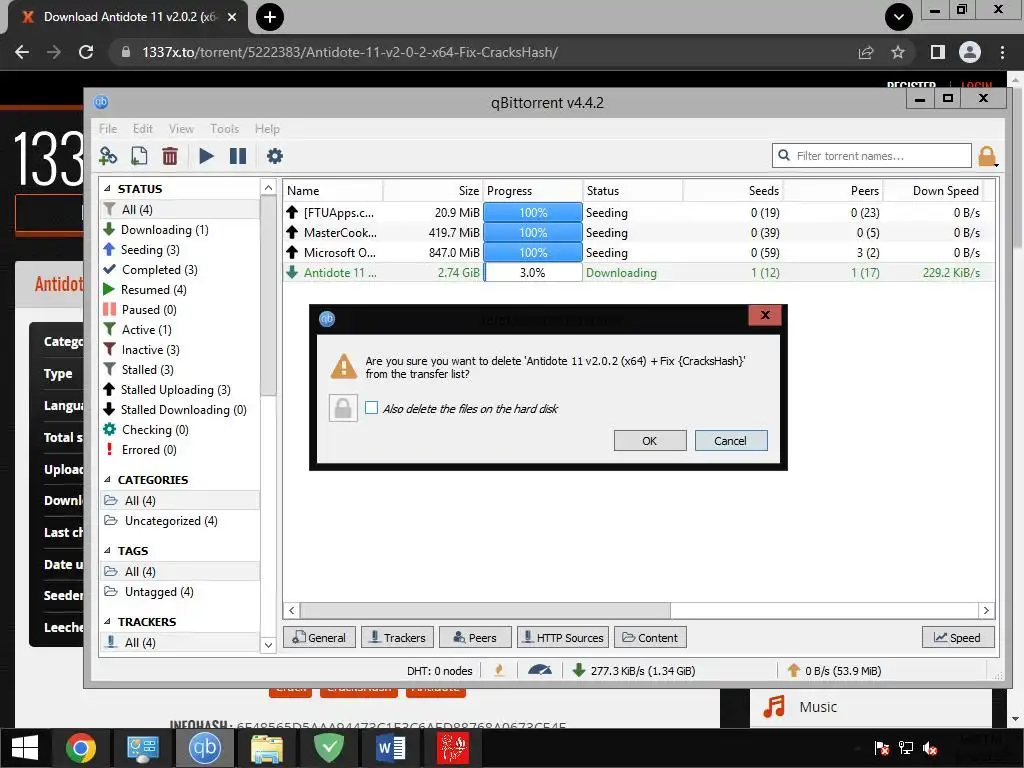The width and height of the screenshot is (1024, 768).
Task: Click the Speed button
Action: pos(958,637)
